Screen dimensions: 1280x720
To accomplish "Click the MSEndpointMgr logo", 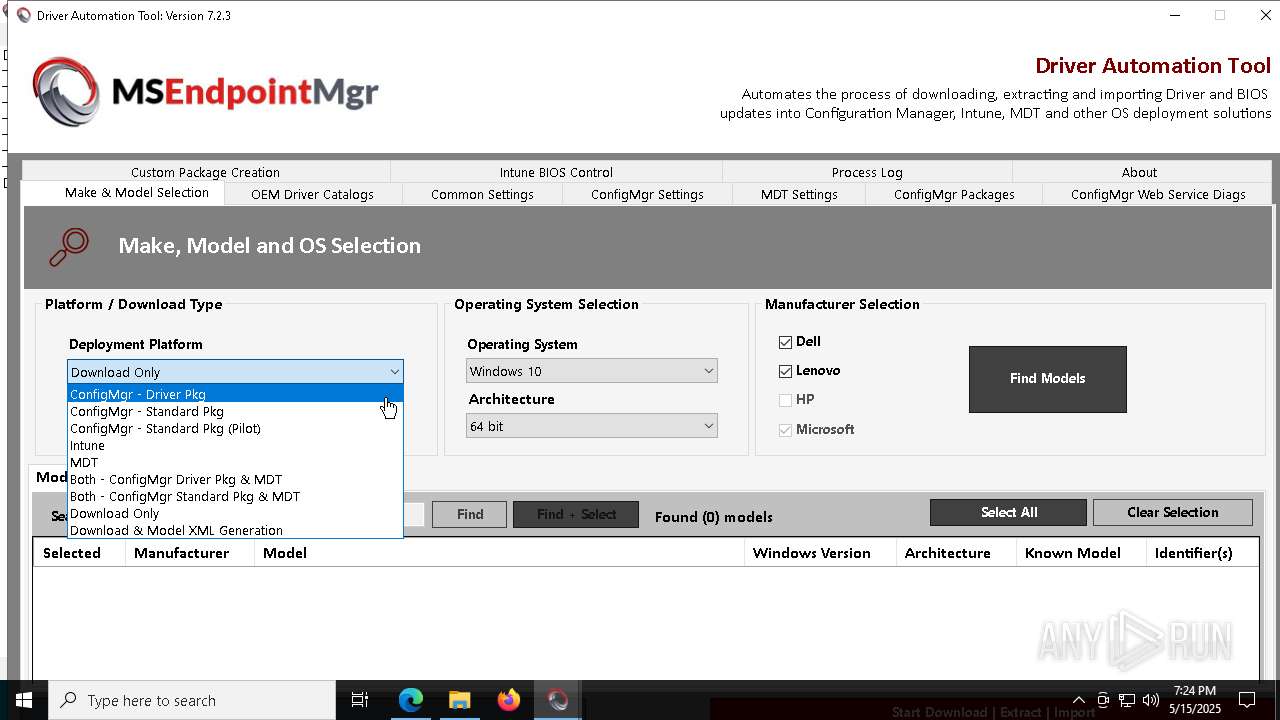I will pyautogui.click(x=205, y=92).
